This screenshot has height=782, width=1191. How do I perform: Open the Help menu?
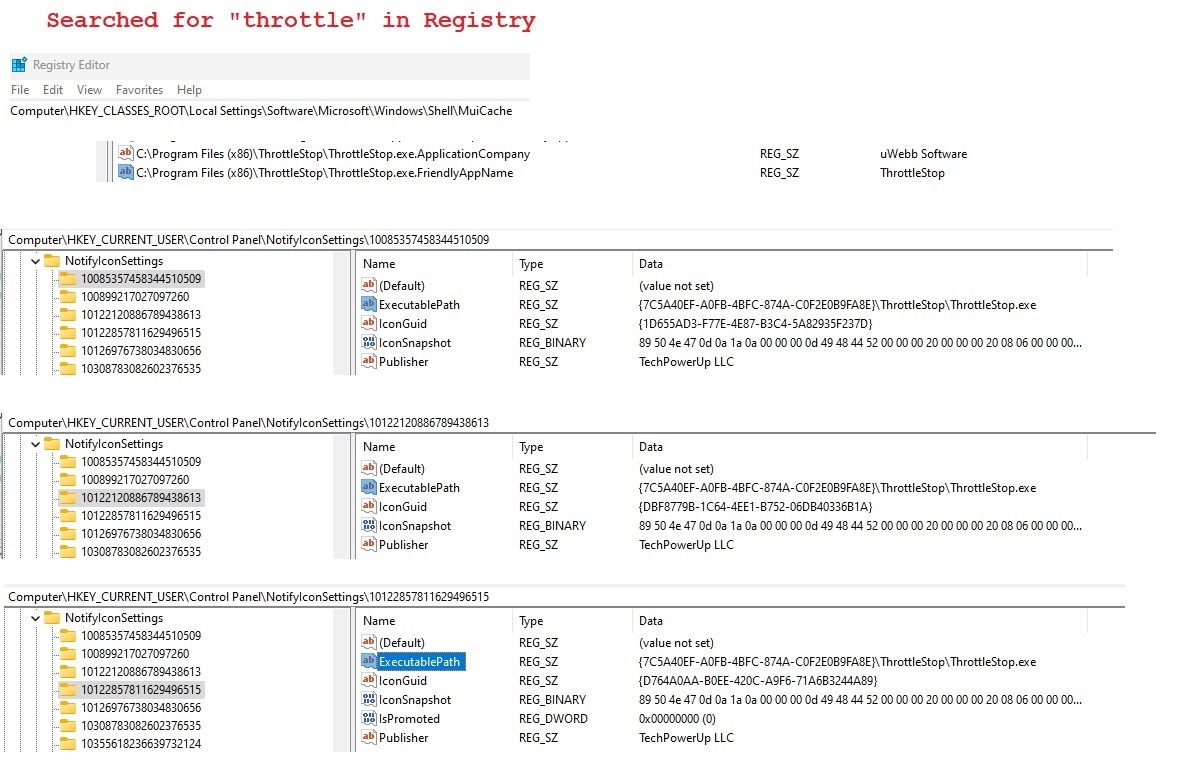[x=189, y=90]
